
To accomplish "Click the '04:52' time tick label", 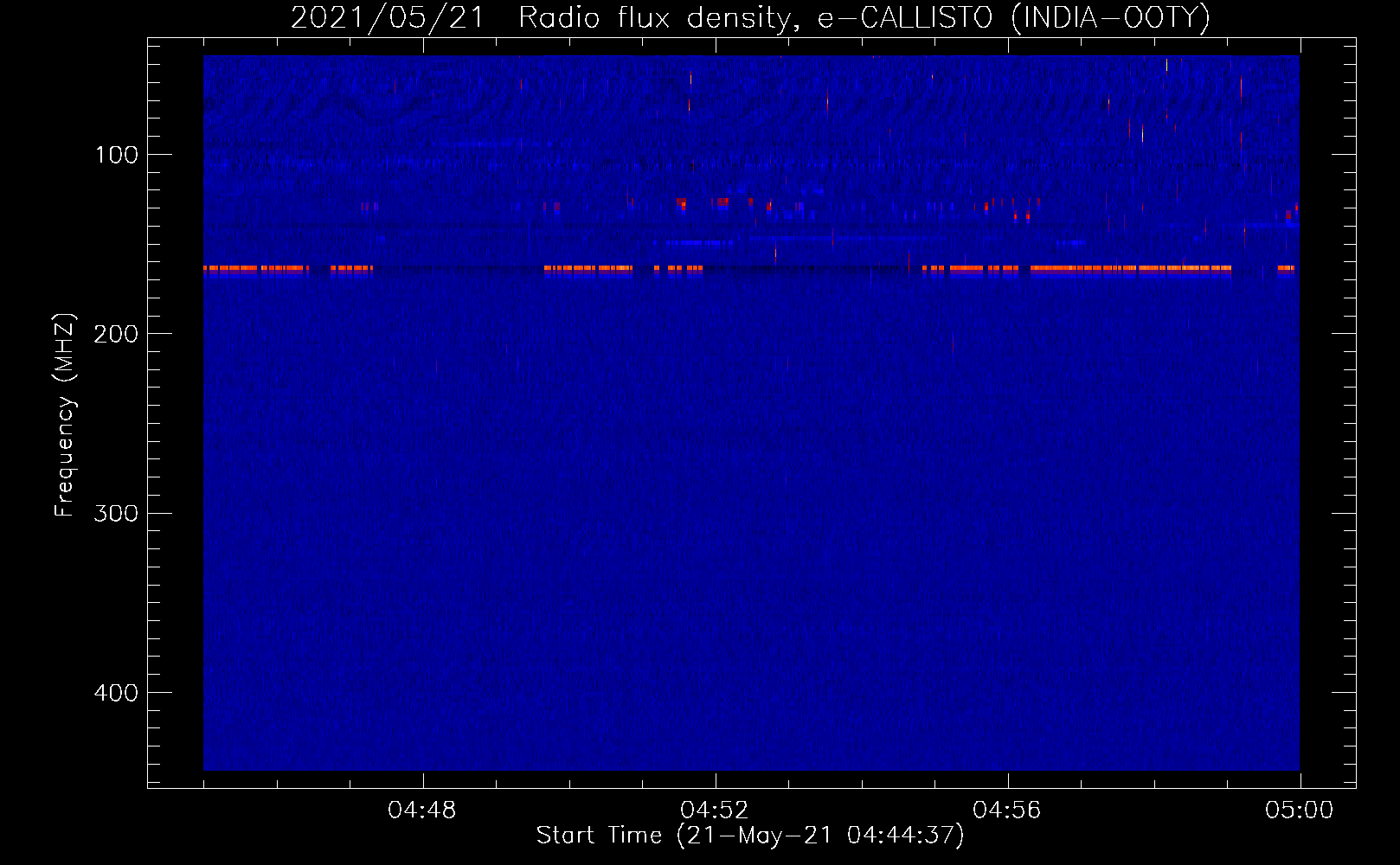I will point(715,811).
